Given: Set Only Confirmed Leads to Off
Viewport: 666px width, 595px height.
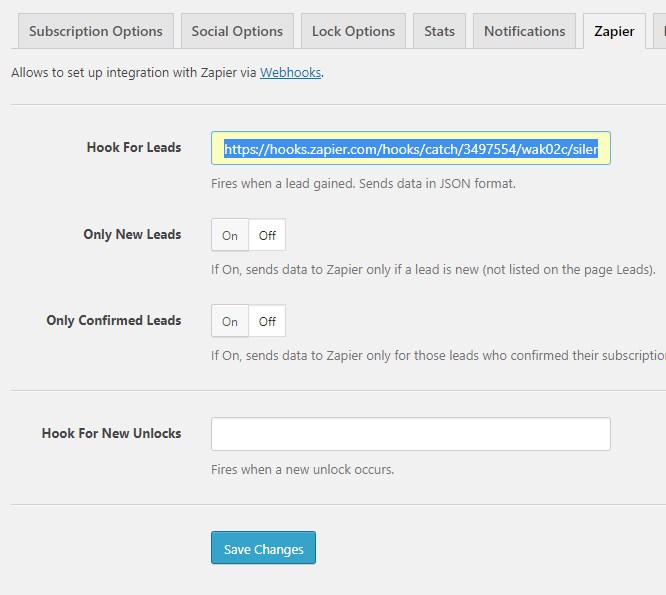Looking at the screenshot, I should (267, 322).
